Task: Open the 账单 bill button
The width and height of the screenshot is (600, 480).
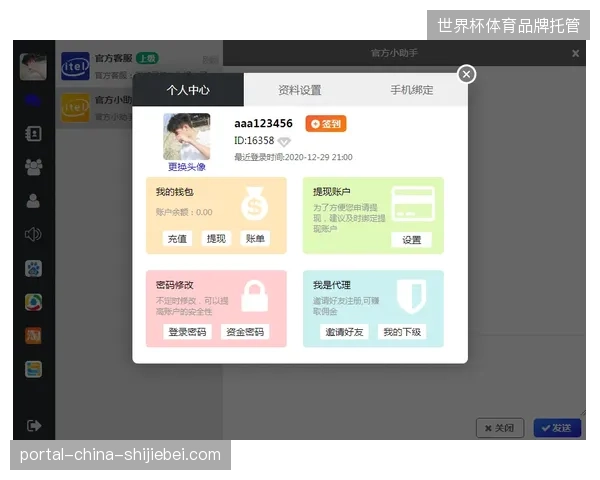Action: pos(255,238)
